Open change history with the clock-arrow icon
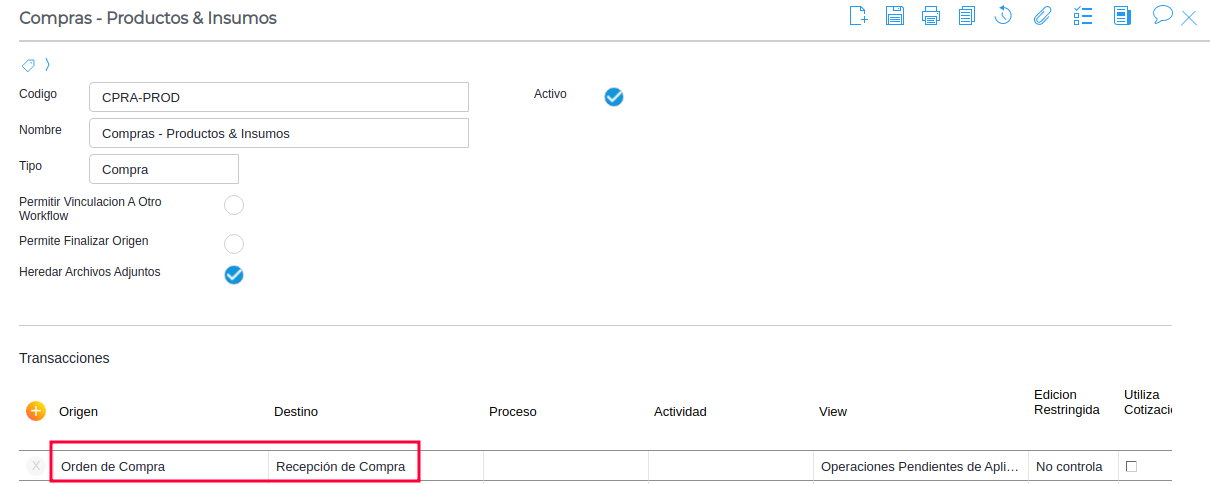 [x=1004, y=16]
